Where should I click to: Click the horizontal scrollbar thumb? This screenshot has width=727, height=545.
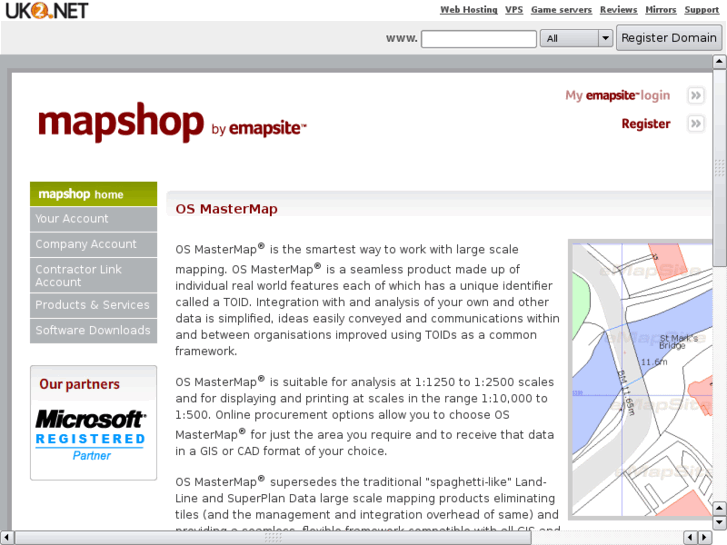pos(273,537)
